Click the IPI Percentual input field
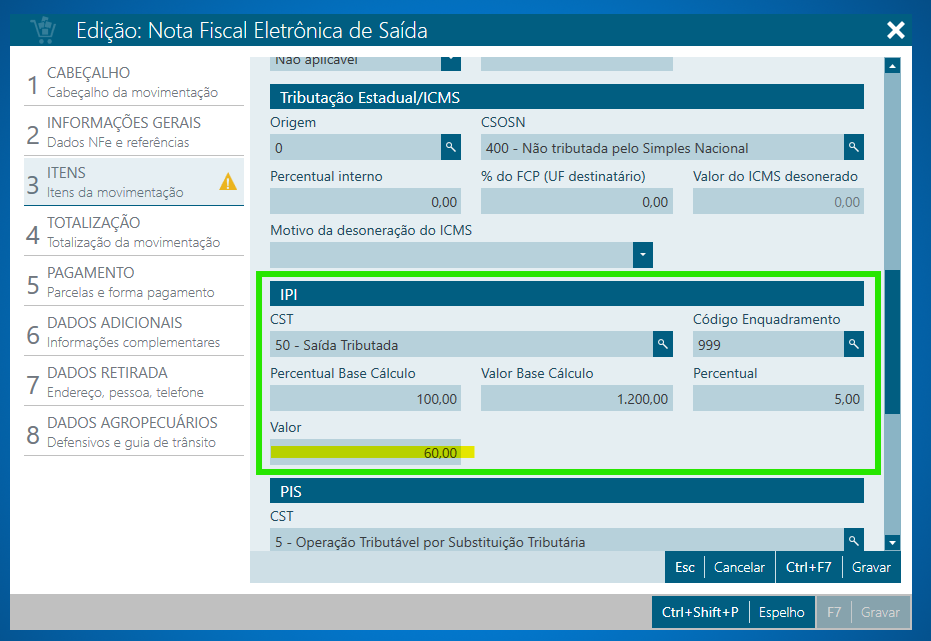This screenshot has height=641, width=931. (x=778, y=399)
